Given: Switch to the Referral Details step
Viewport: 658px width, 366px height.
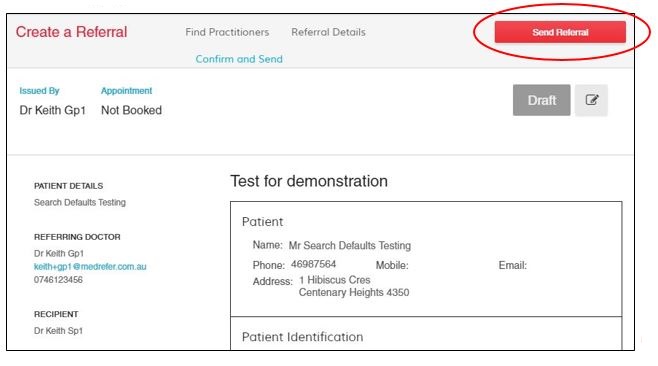Looking at the screenshot, I should (328, 32).
